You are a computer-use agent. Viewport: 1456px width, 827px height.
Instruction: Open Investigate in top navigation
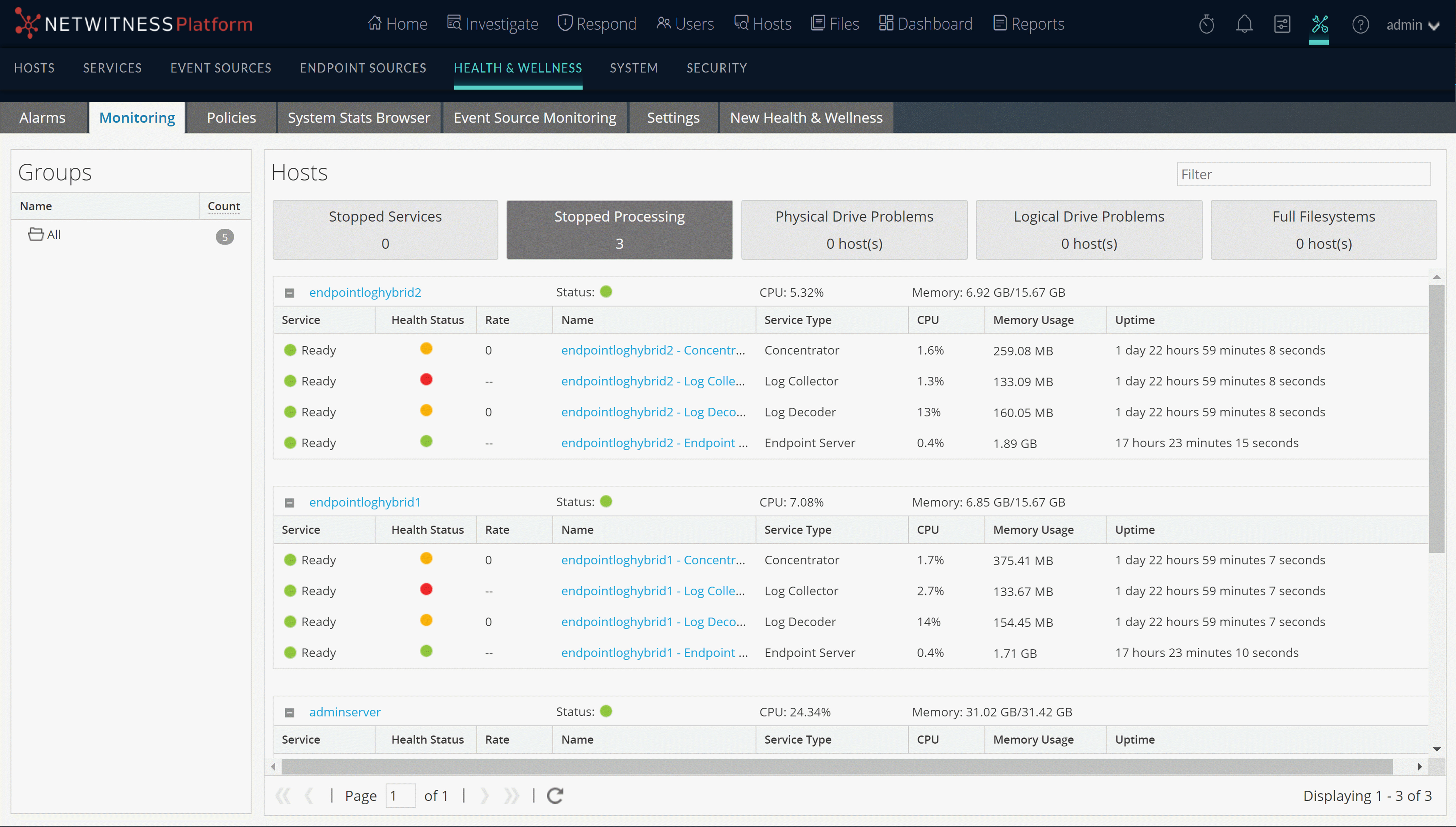(x=493, y=24)
